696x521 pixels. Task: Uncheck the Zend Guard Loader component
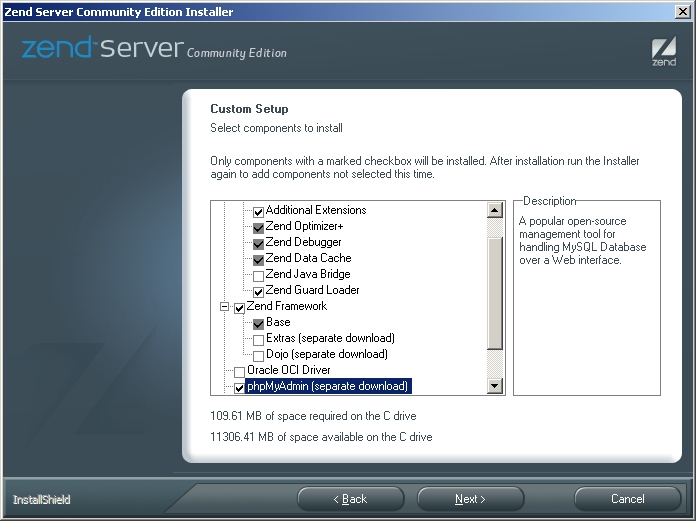(x=258, y=291)
